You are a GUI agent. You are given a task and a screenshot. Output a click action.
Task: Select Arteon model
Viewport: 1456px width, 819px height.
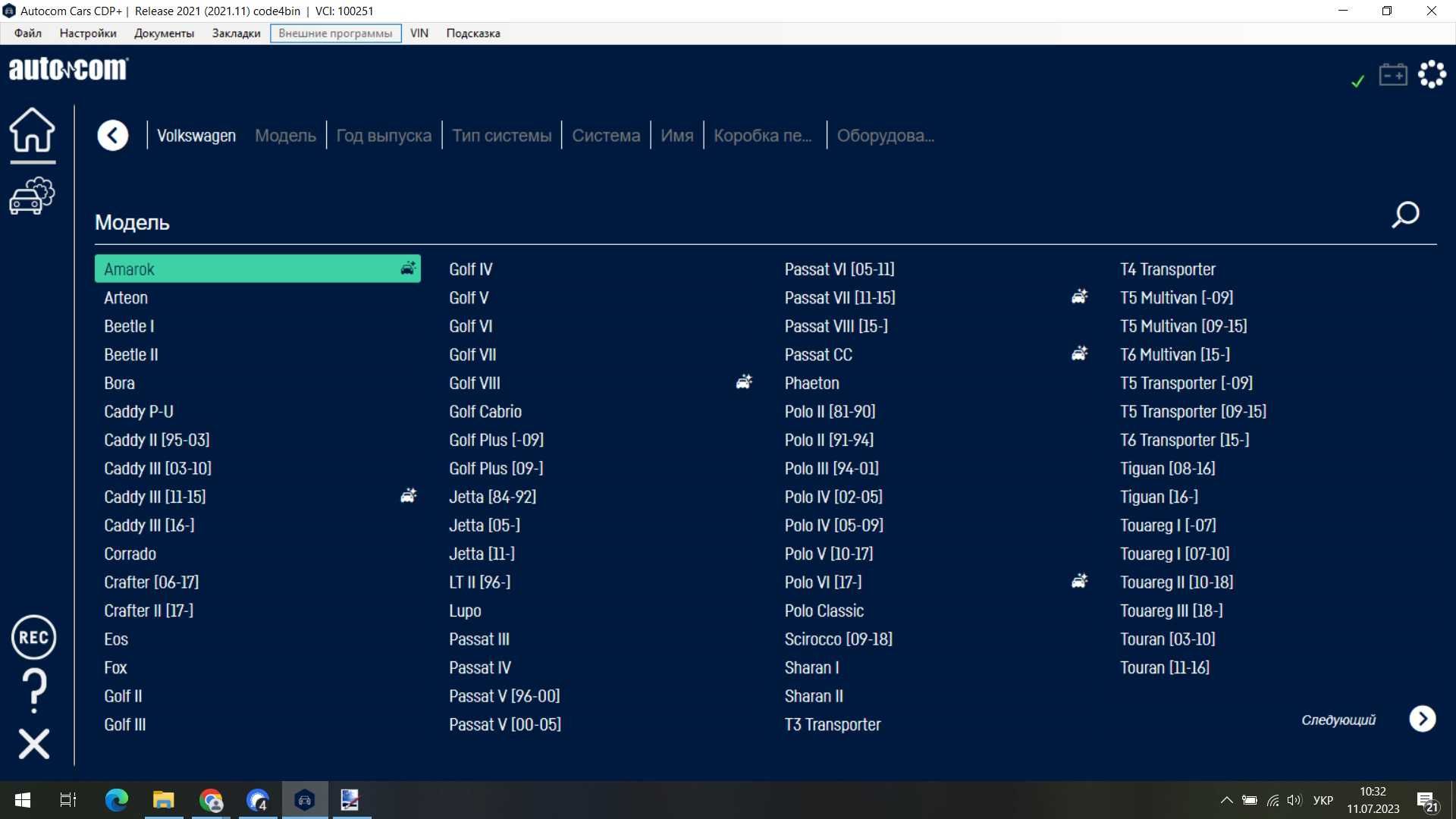(x=126, y=297)
